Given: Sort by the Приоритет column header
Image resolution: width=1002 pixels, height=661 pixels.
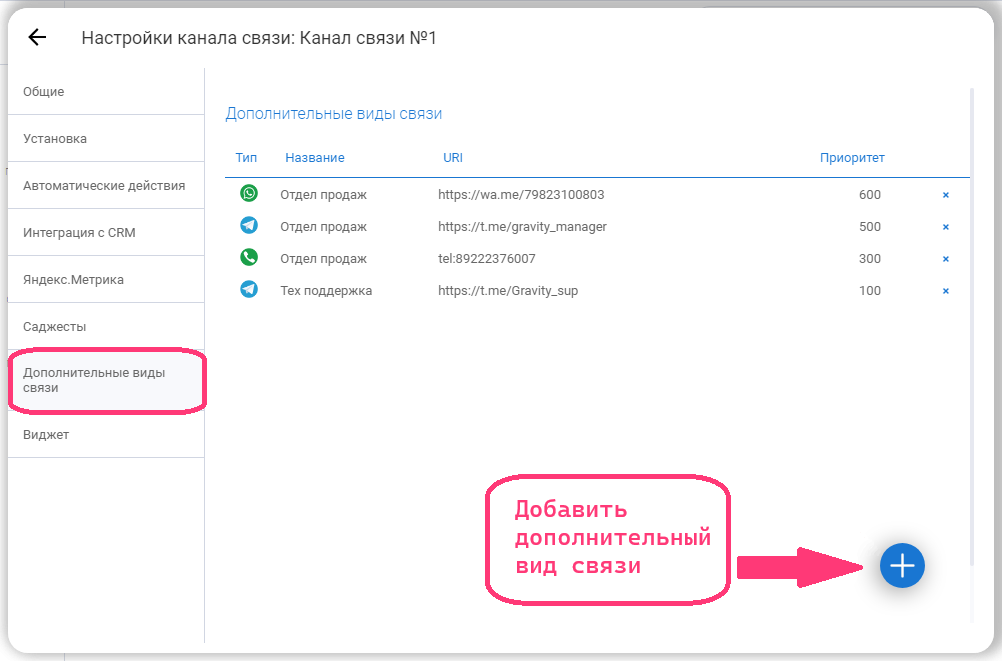Looking at the screenshot, I should point(852,158).
